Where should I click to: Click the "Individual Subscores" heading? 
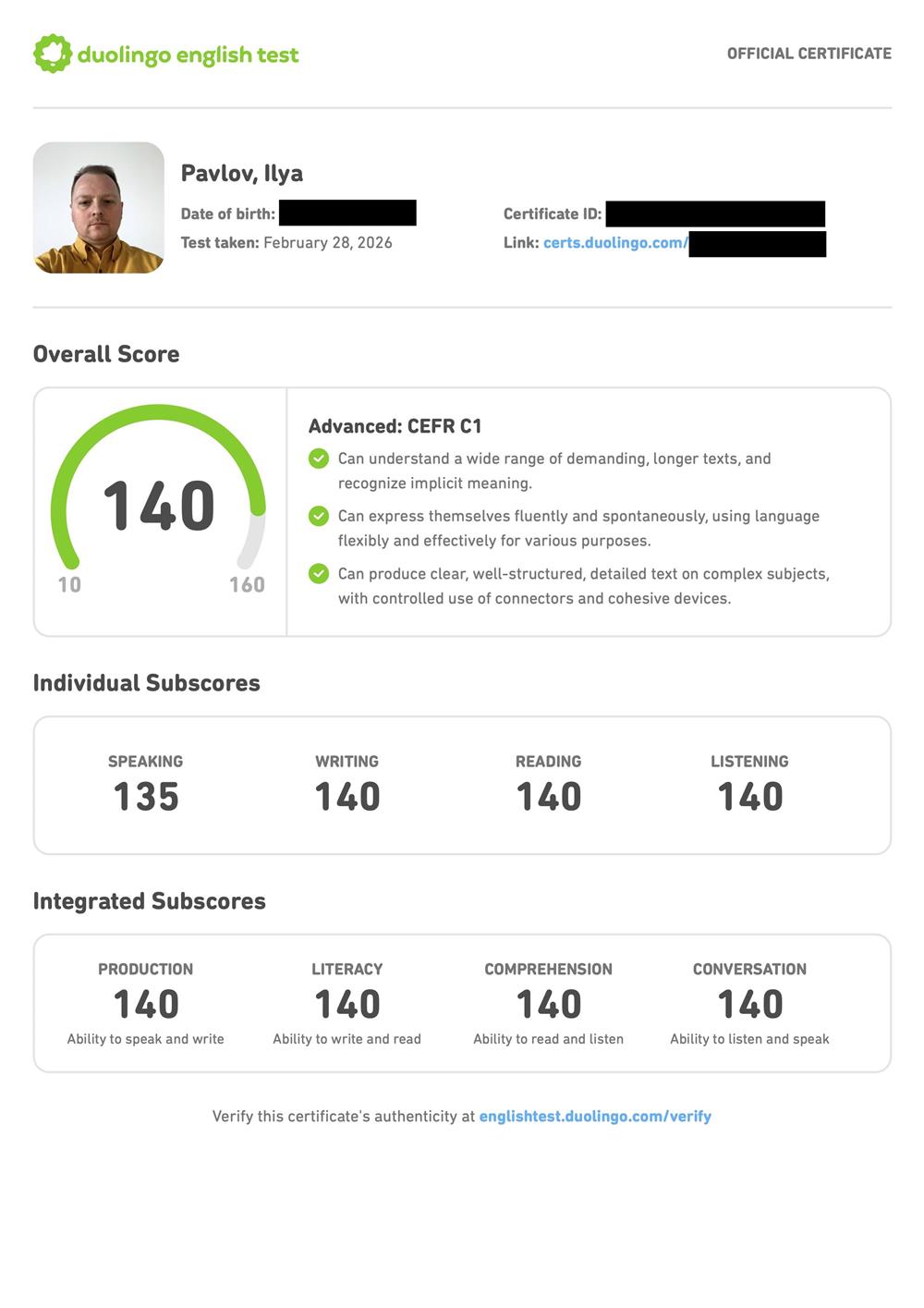[147, 683]
